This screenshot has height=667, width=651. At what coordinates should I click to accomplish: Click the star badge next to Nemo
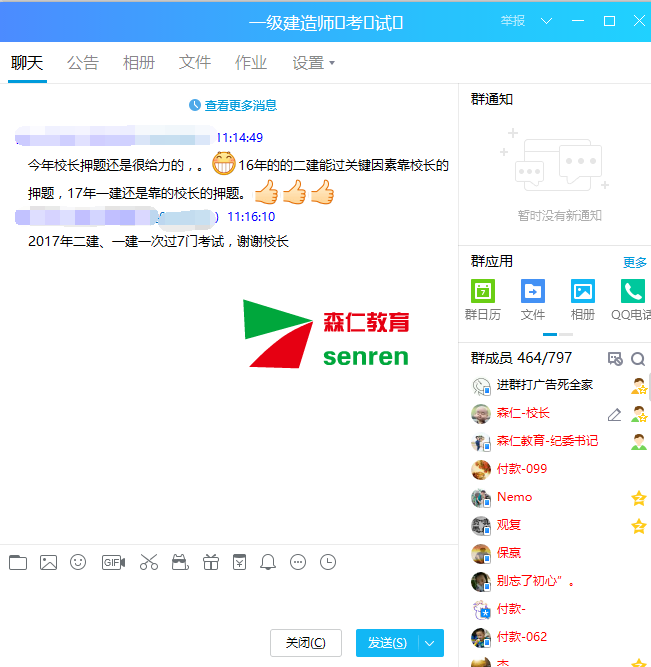[639, 498]
